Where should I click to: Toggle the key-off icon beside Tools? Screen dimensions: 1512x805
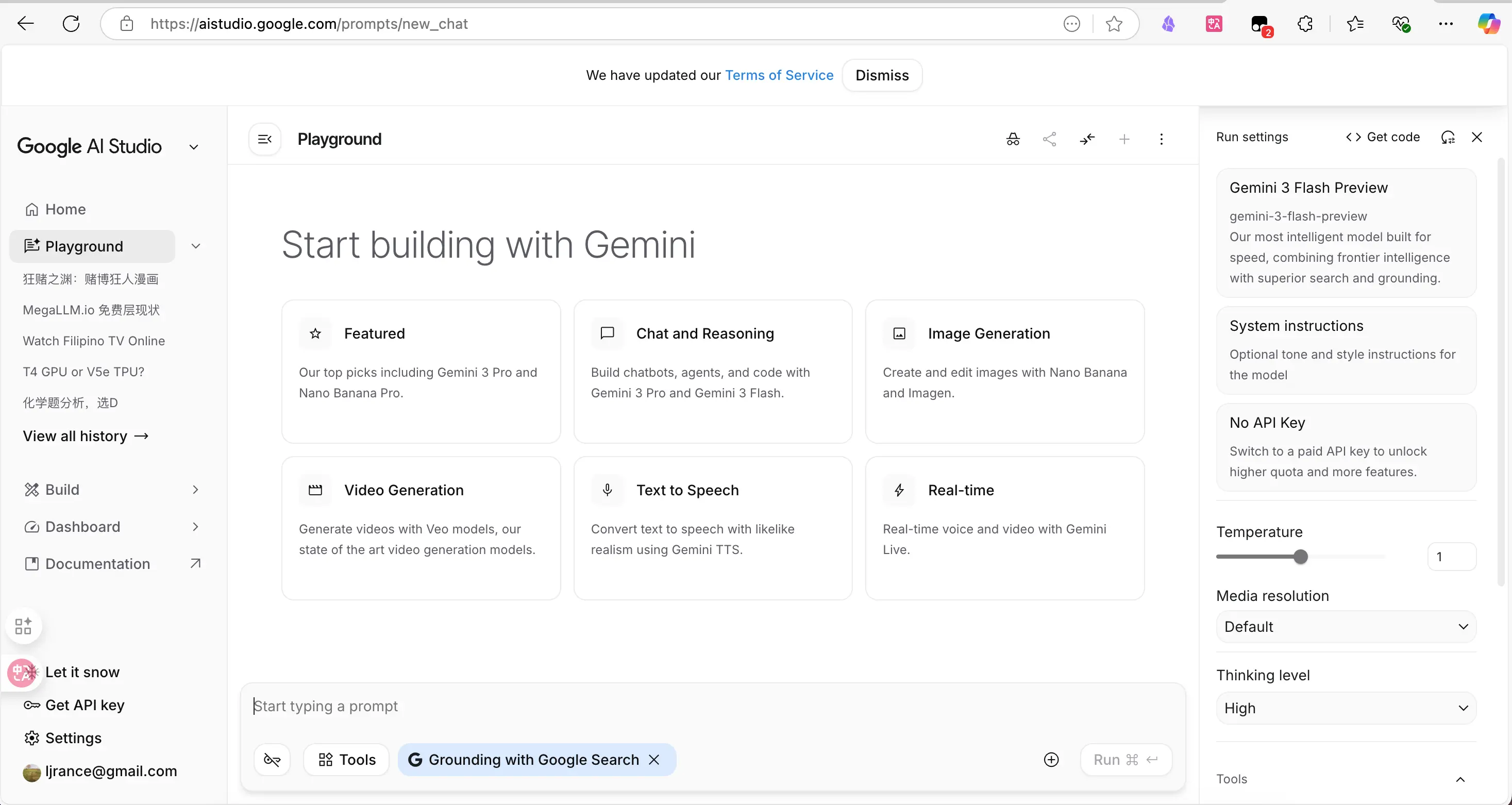[272, 760]
